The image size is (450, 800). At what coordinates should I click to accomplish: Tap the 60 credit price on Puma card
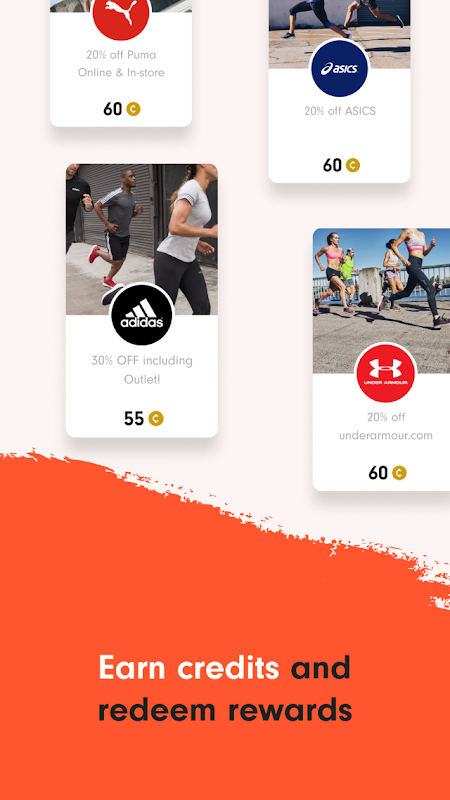click(x=113, y=109)
